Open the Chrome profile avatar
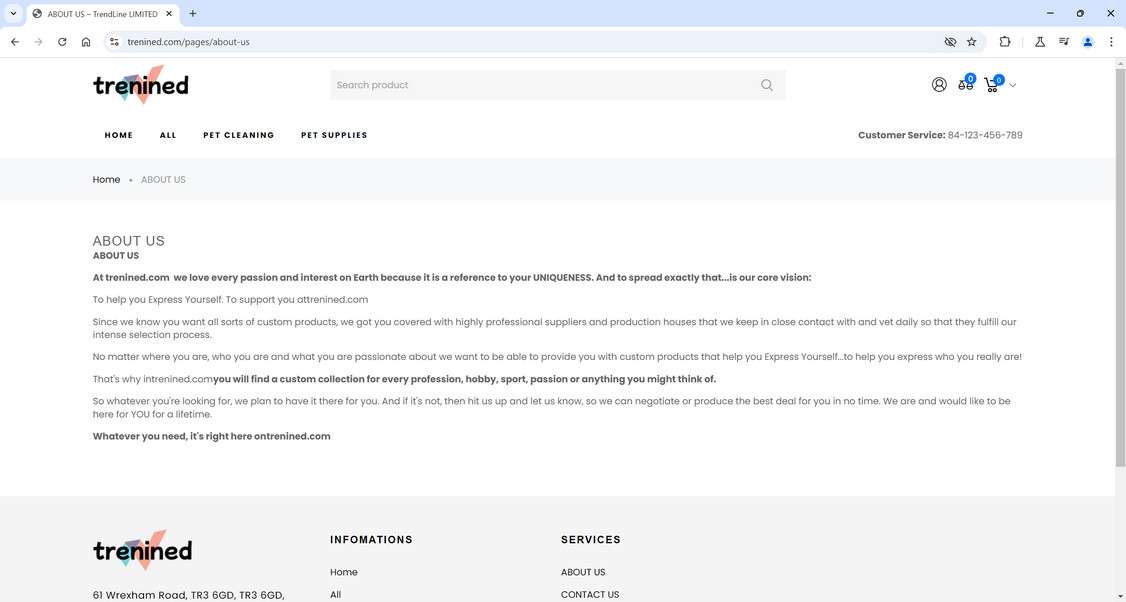Screen dimensions: 1126x602 point(1087,42)
